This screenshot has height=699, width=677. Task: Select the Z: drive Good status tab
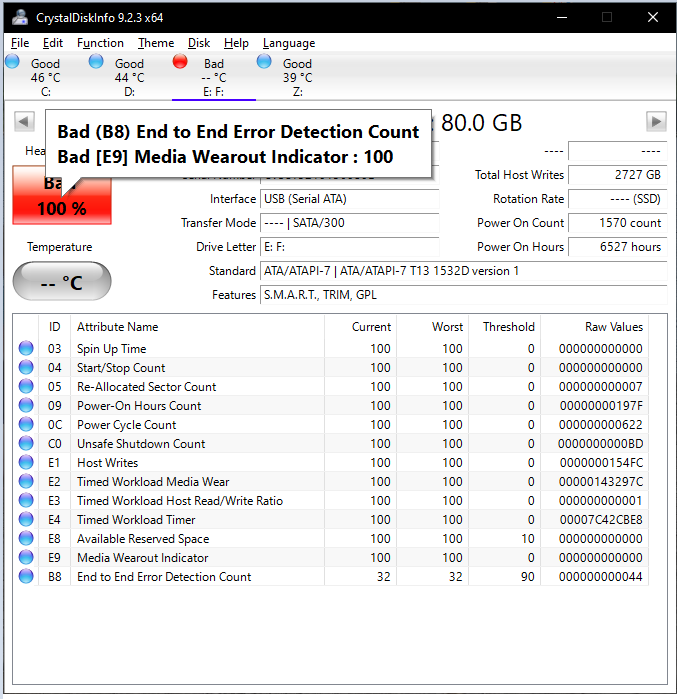click(x=298, y=78)
